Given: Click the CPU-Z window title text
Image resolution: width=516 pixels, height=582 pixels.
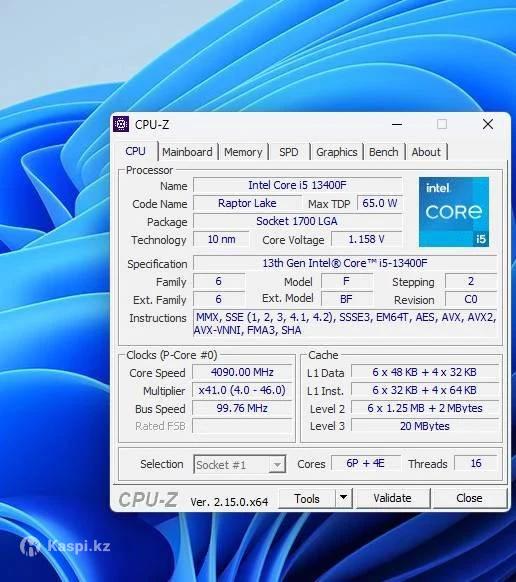Looking at the screenshot, I should pos(152,125).
